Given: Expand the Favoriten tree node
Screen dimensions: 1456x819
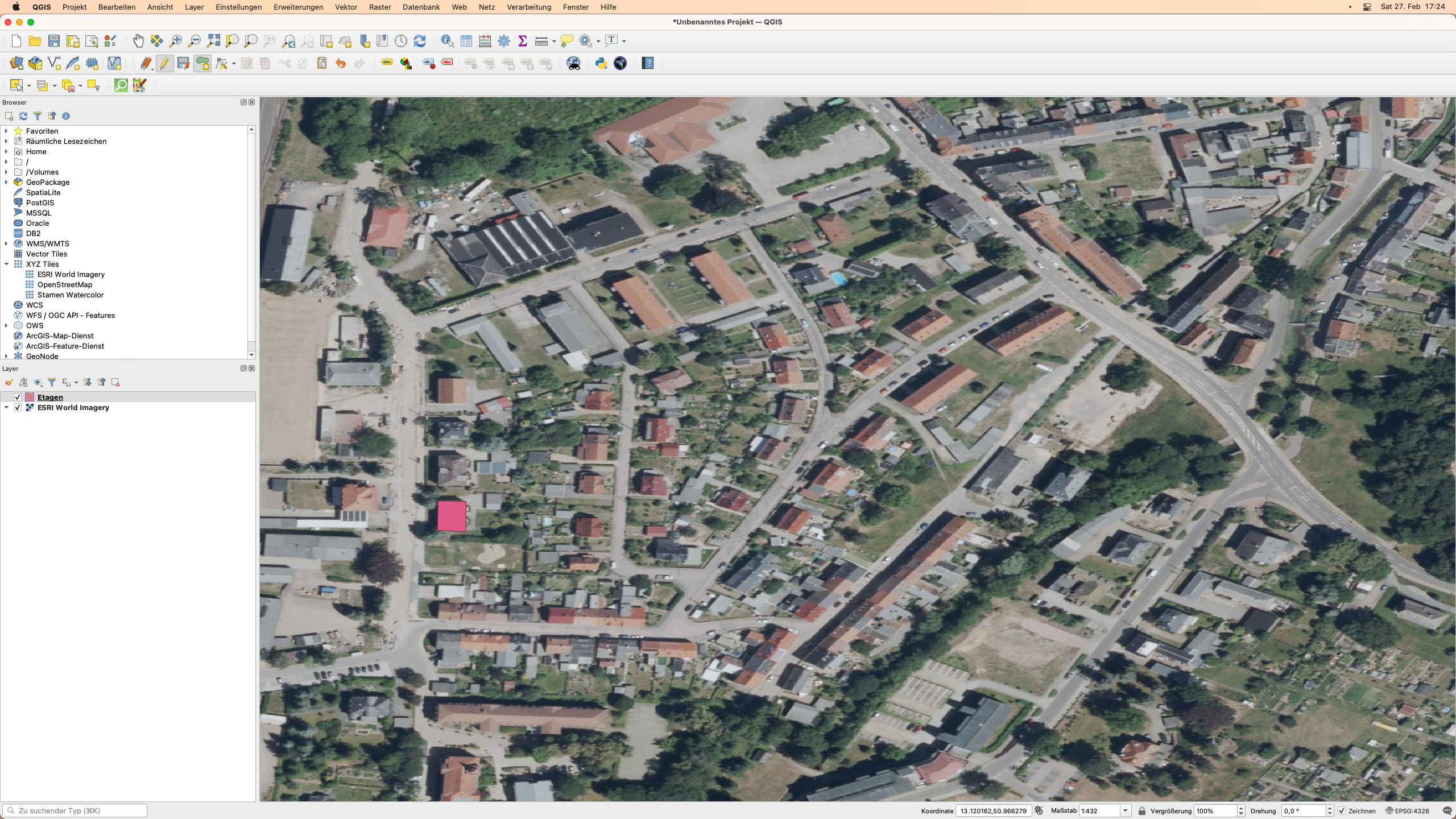Looking at the screenshot, I should pyautogui.click(x=6, y=131).
